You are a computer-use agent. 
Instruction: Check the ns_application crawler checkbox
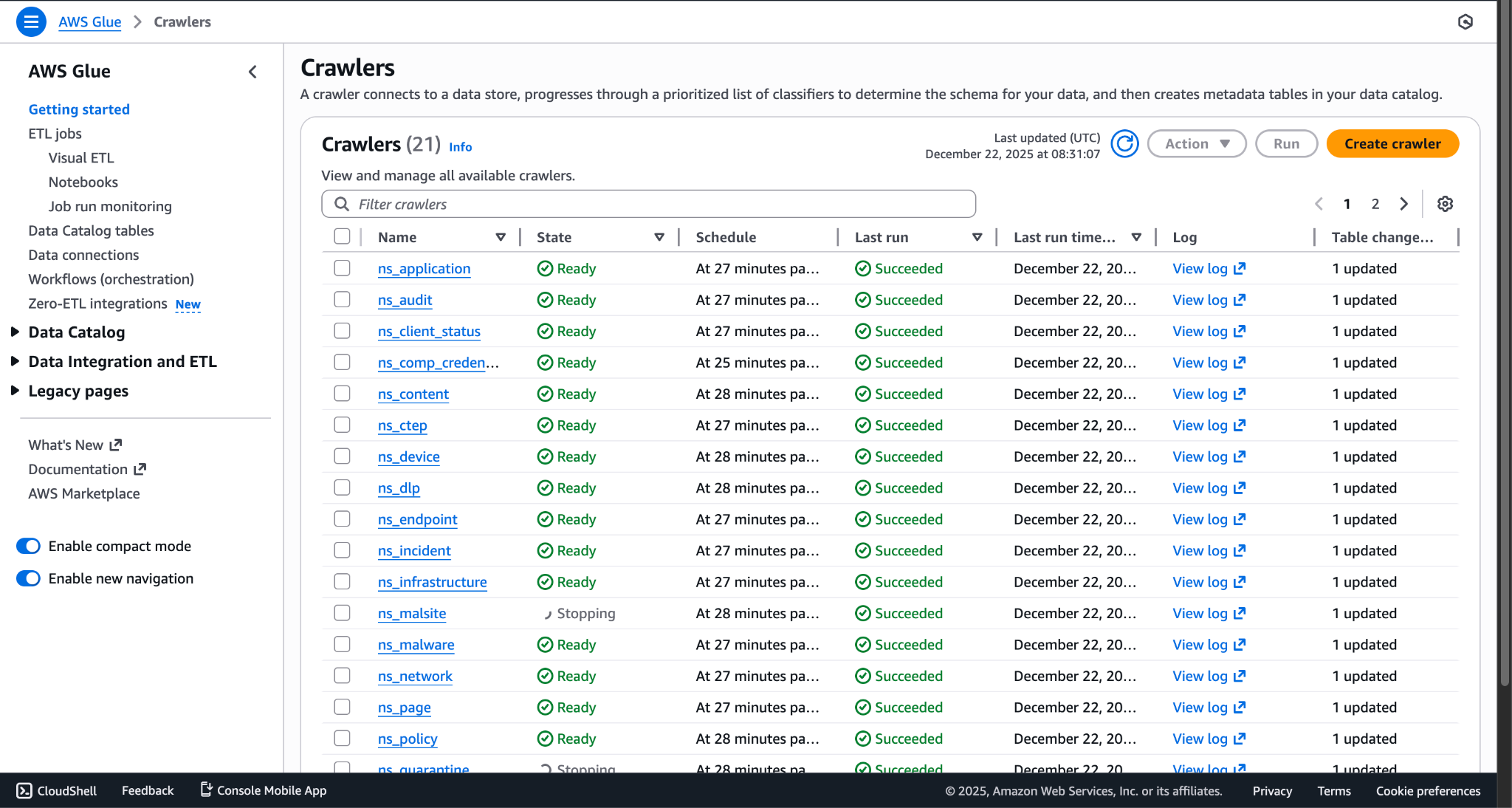[342, 268]
